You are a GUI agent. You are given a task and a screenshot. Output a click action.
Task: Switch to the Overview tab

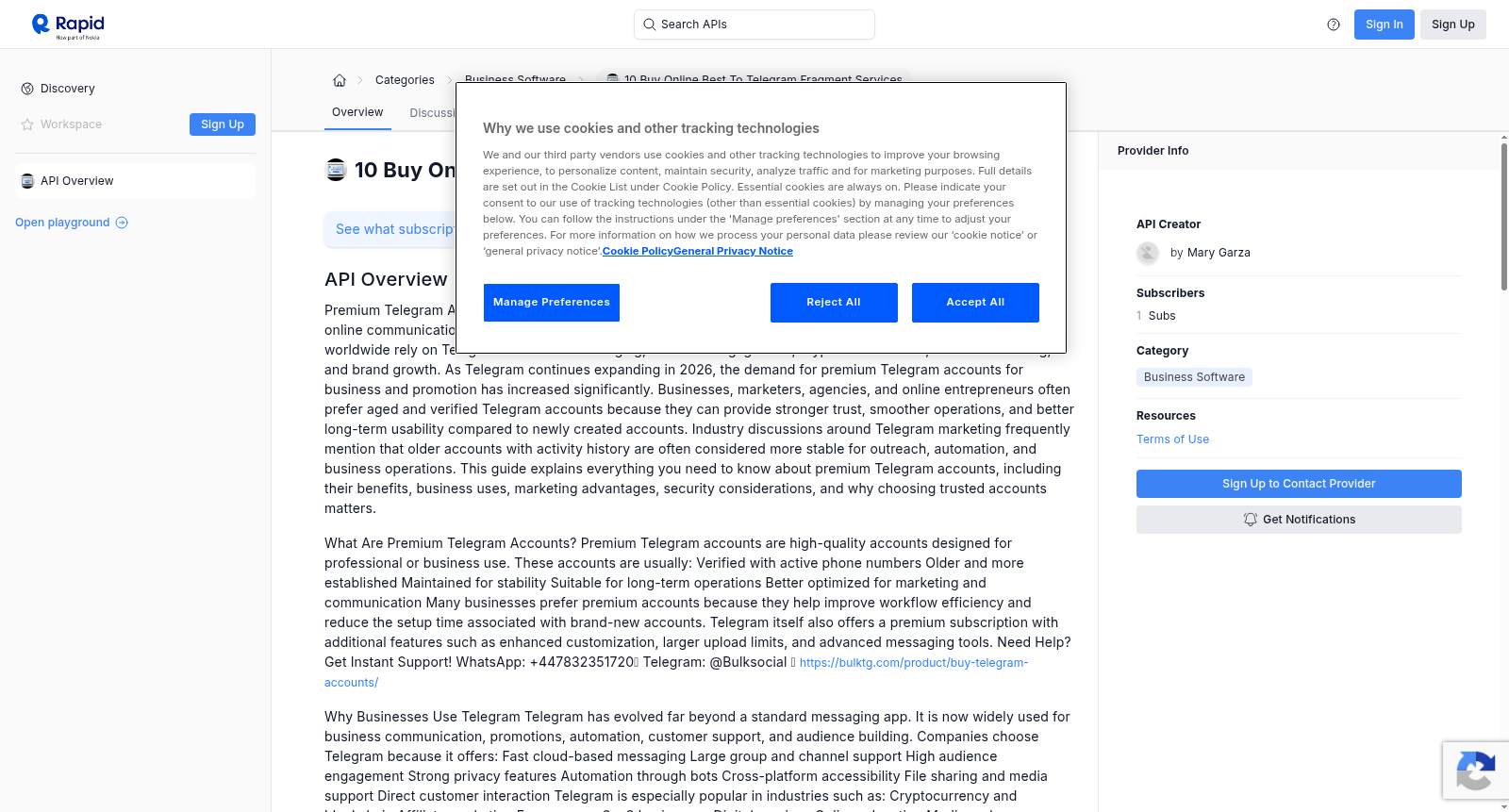[x=357, y=112]
